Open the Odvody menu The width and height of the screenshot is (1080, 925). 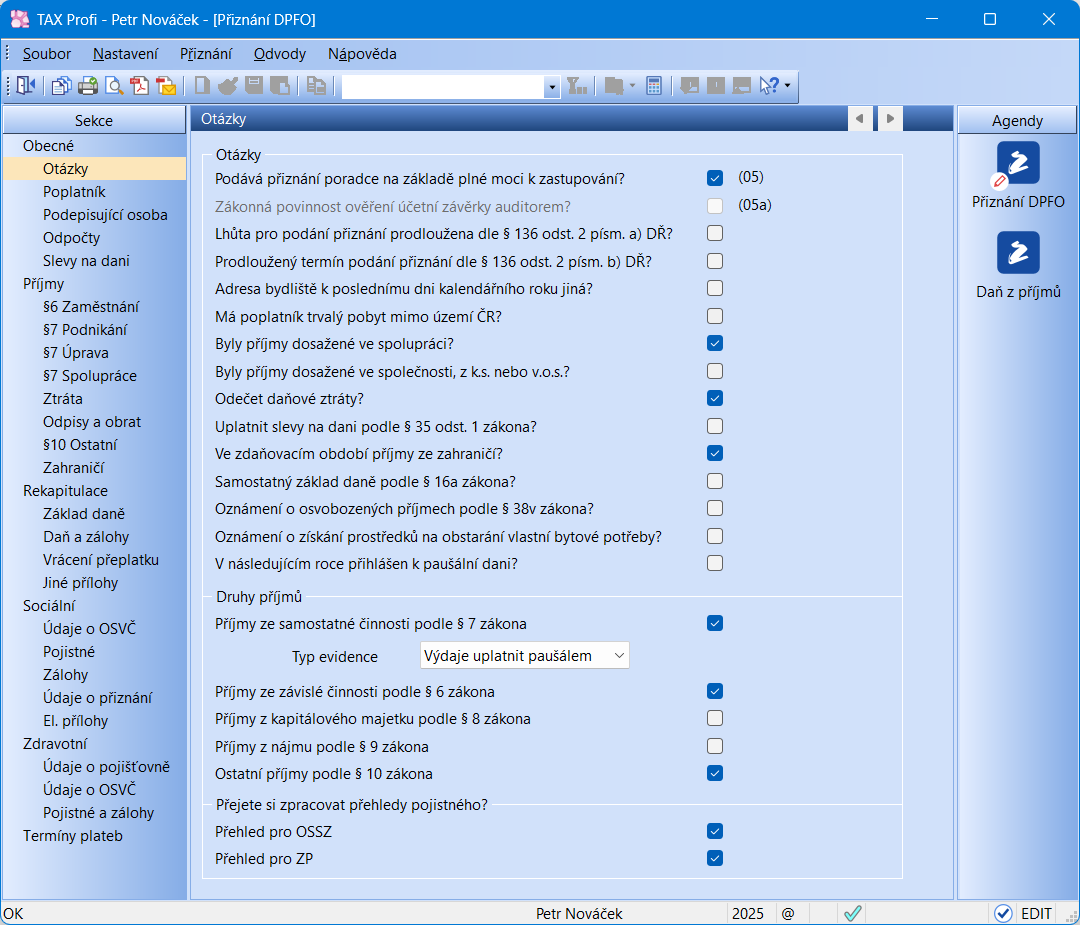click(279, 54)
